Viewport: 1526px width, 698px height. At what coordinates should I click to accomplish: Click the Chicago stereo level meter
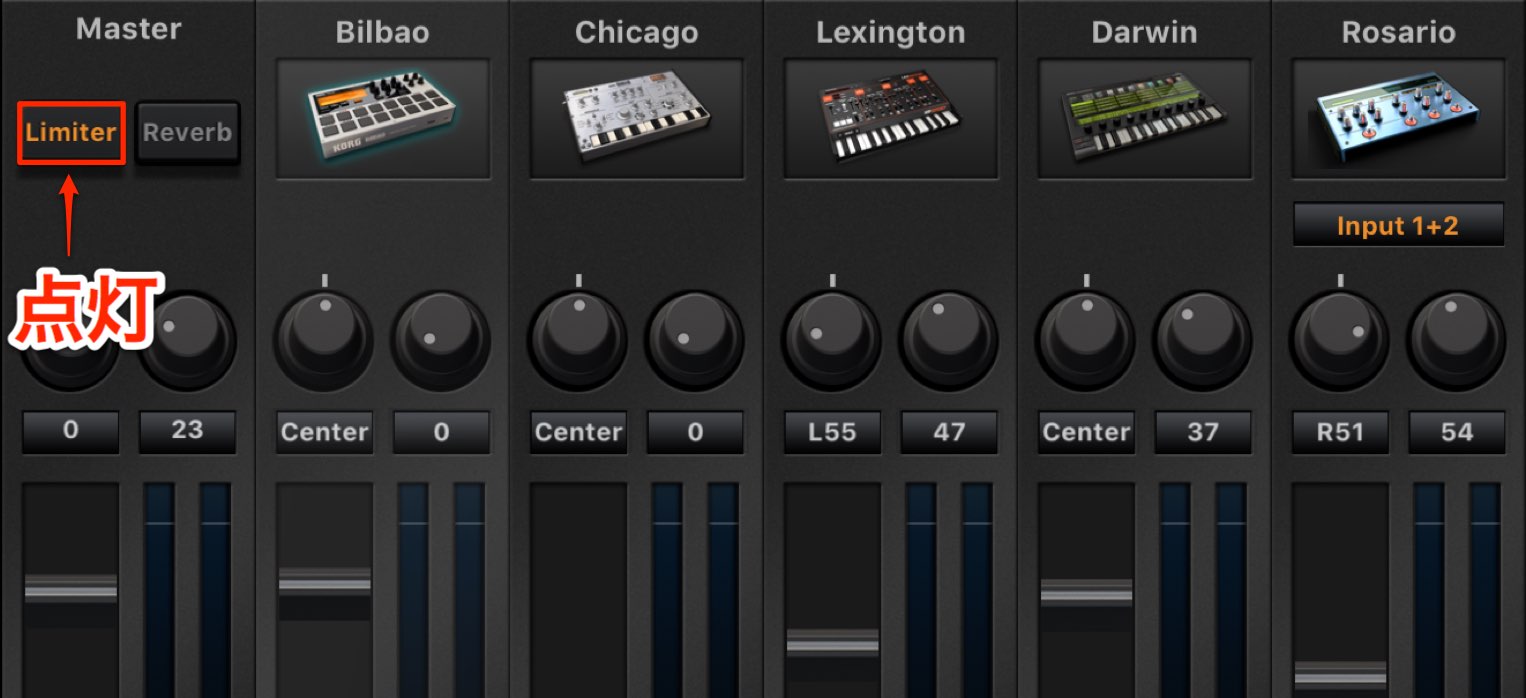(695, 590)
